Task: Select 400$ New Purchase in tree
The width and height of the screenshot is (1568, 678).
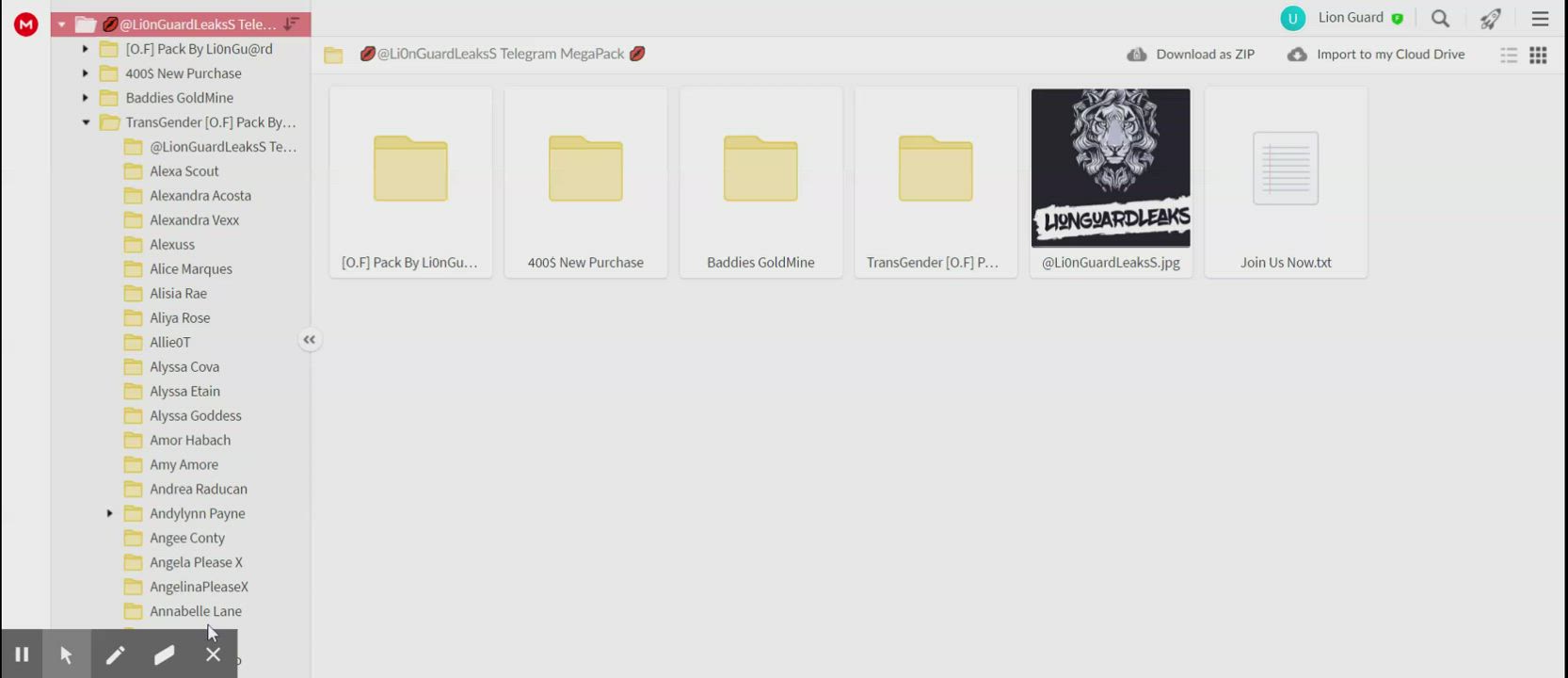Action: [x=184, y=73]
